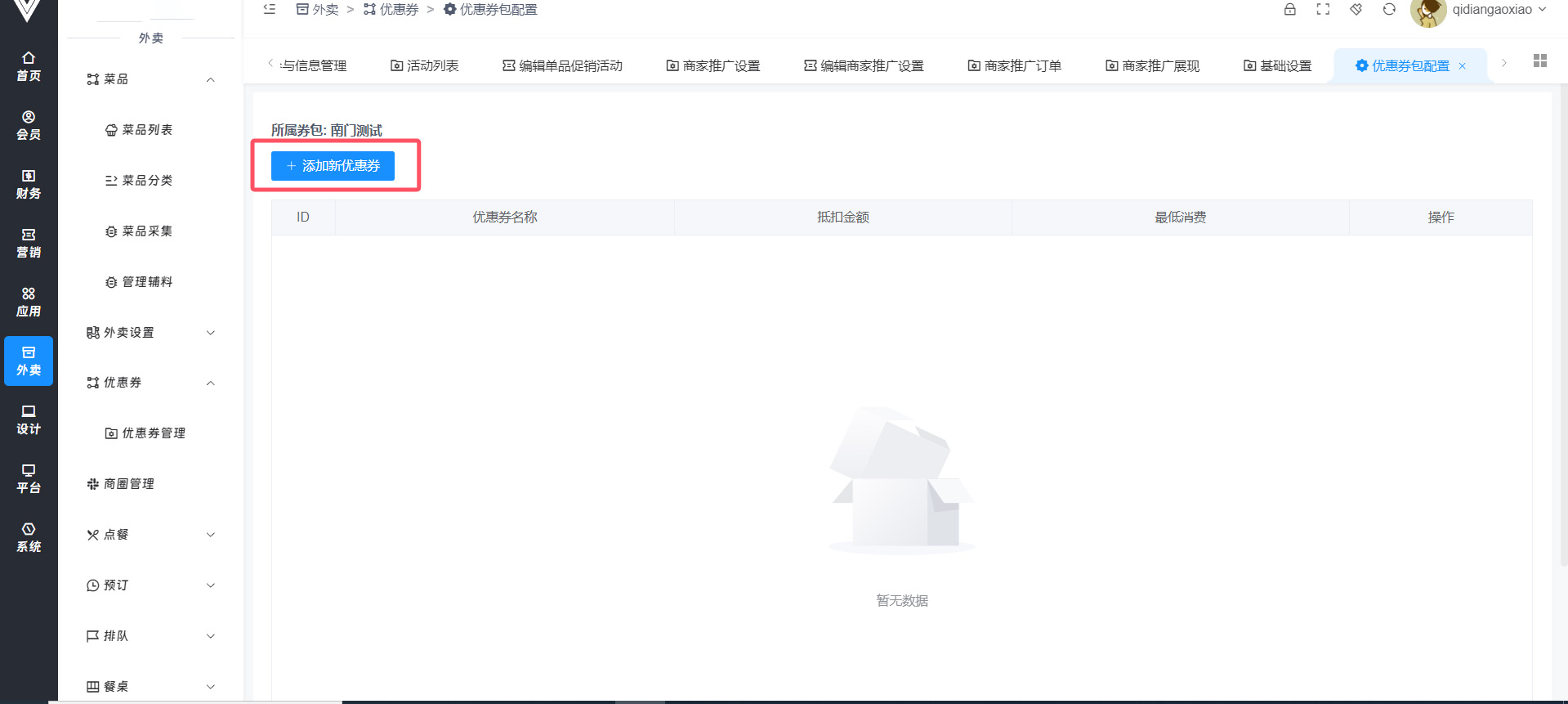
Task: Go to 财务 finance section
Action: pyautogui.click(x=29, y=184)
